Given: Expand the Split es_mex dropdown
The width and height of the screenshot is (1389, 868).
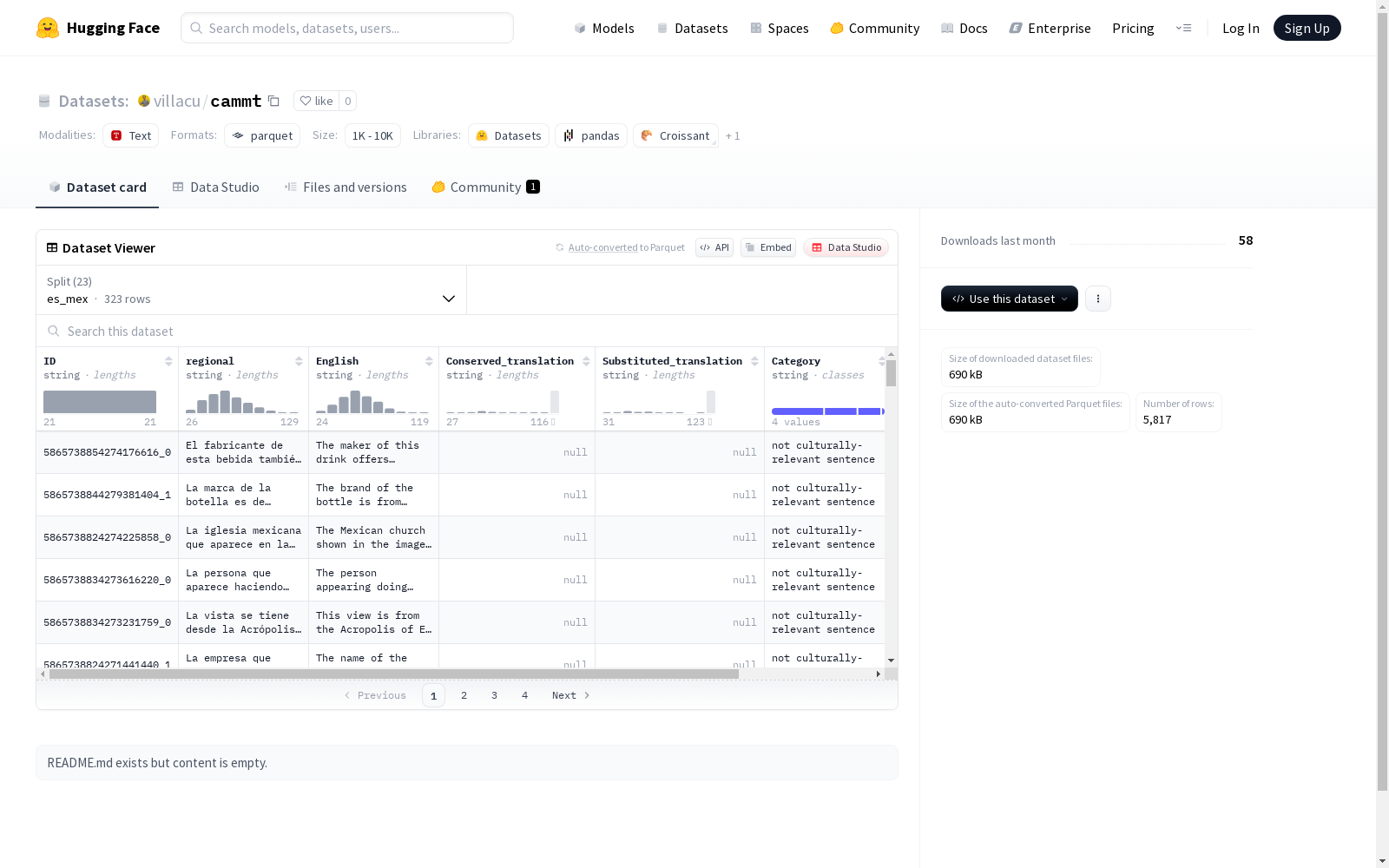Looking at the screenshot, I should click(x=252, y=290).
